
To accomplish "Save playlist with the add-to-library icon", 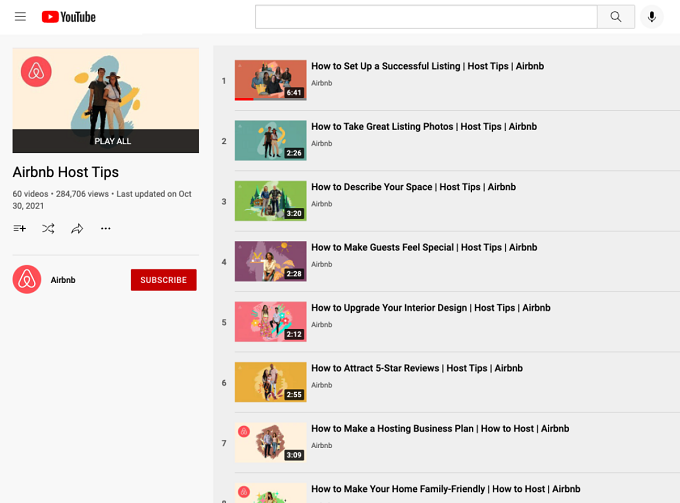I will click(x=20, y=228).
